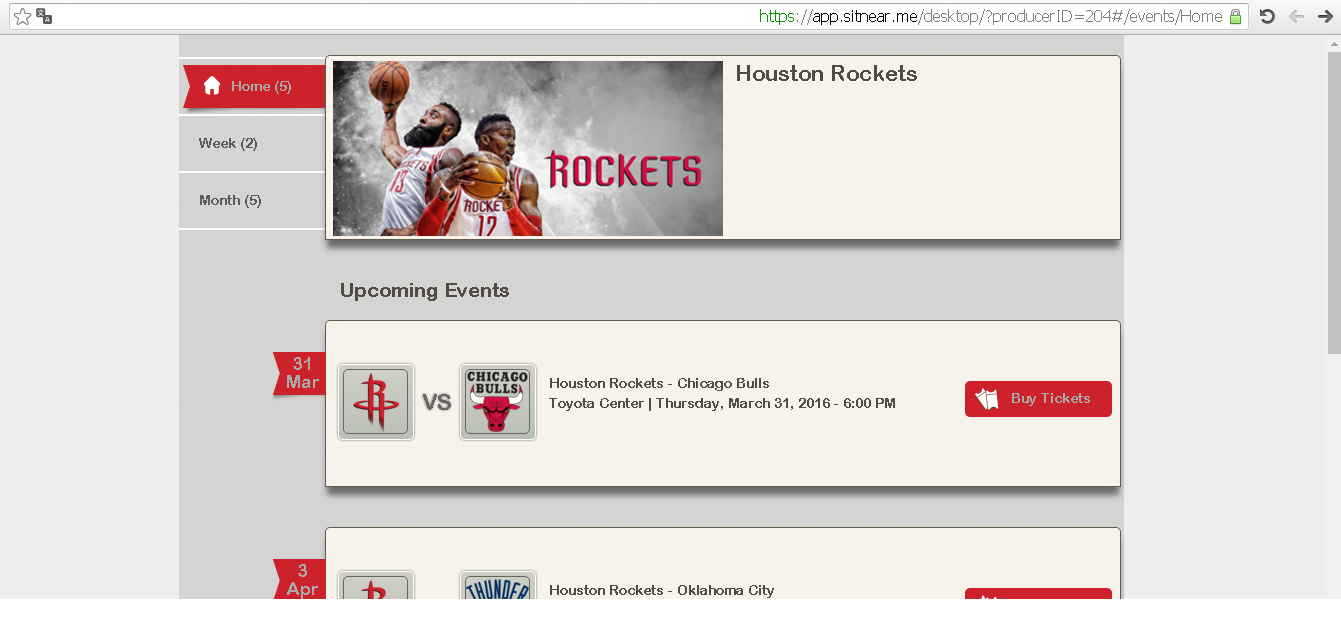
Task: Open the translate page icon
Action: click(x=44, y=16)
